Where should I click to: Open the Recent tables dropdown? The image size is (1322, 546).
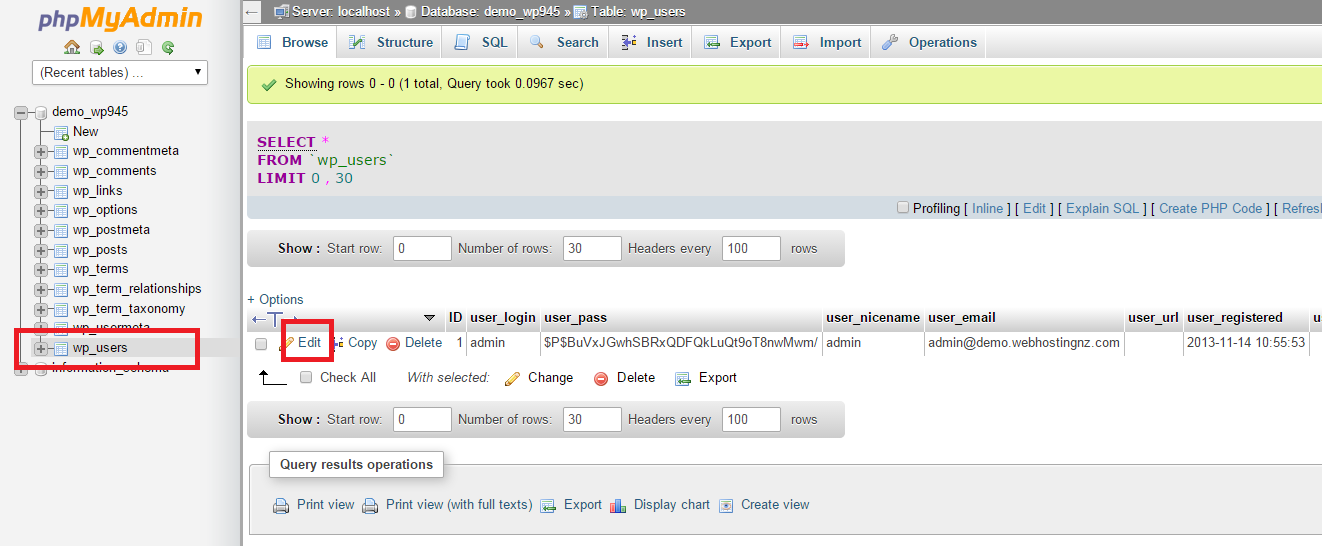click(120, 72)
